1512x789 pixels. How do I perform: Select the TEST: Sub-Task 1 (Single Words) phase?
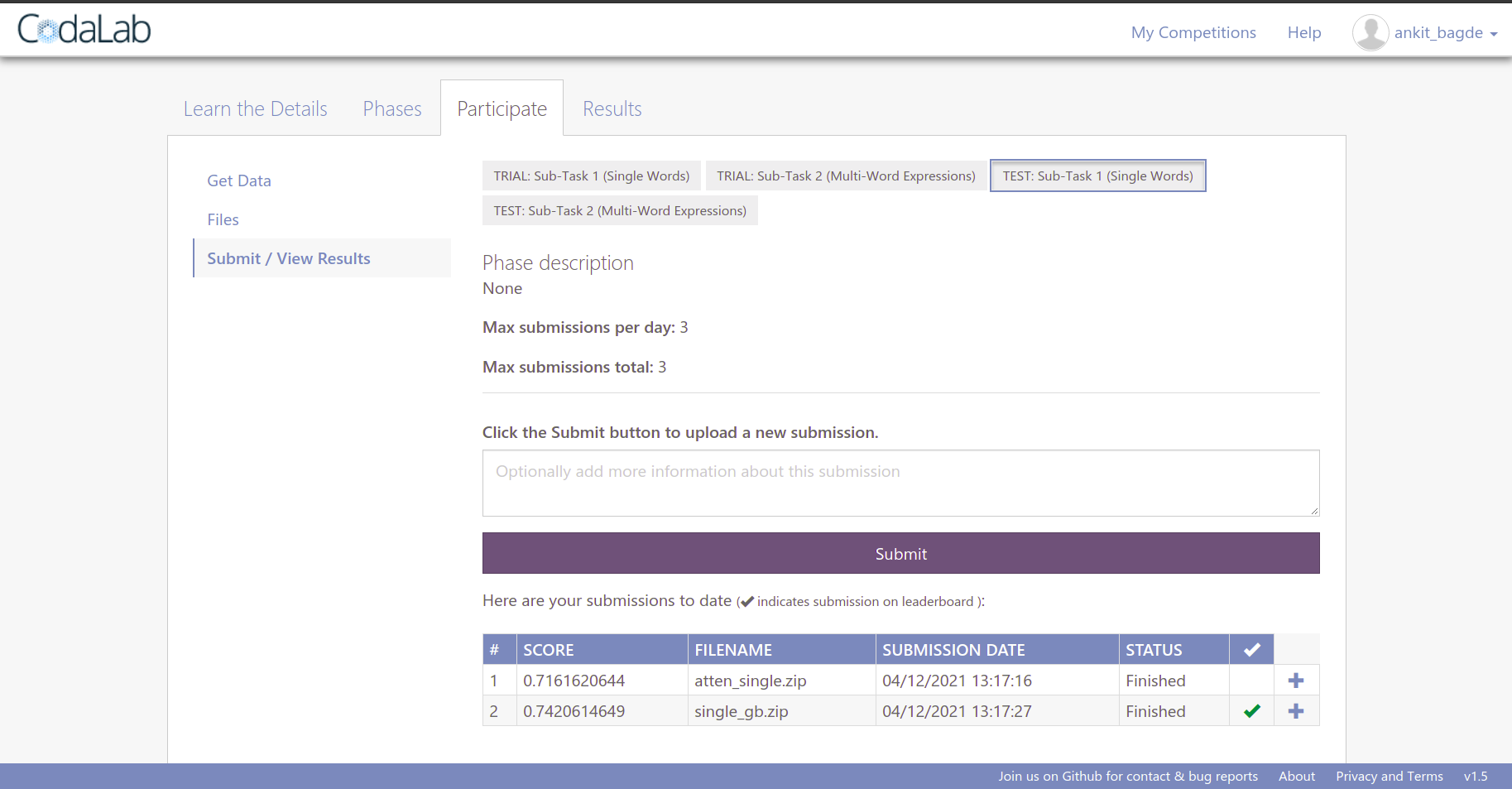pyautogui.click(x=1097, y=176)
